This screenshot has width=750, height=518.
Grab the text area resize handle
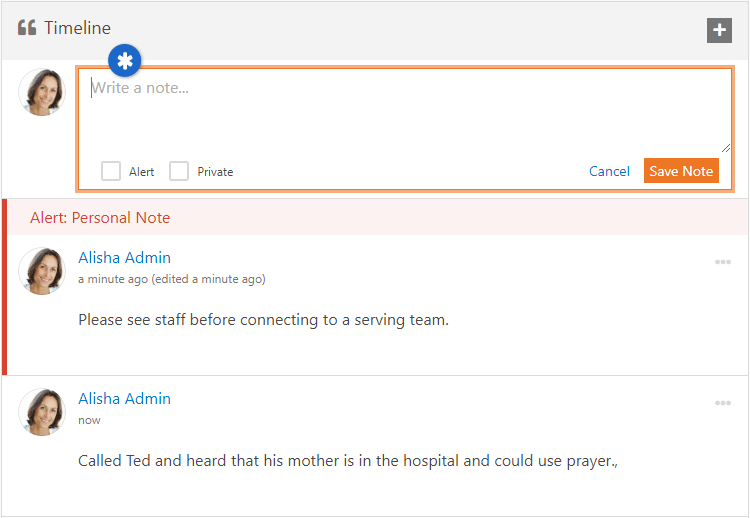(x=726, y=148)
